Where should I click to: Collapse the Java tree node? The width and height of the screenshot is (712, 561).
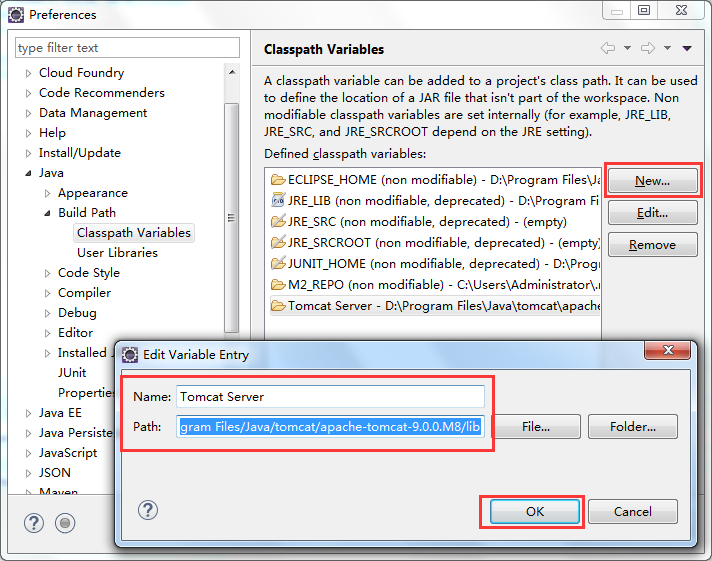click(29, 173)
